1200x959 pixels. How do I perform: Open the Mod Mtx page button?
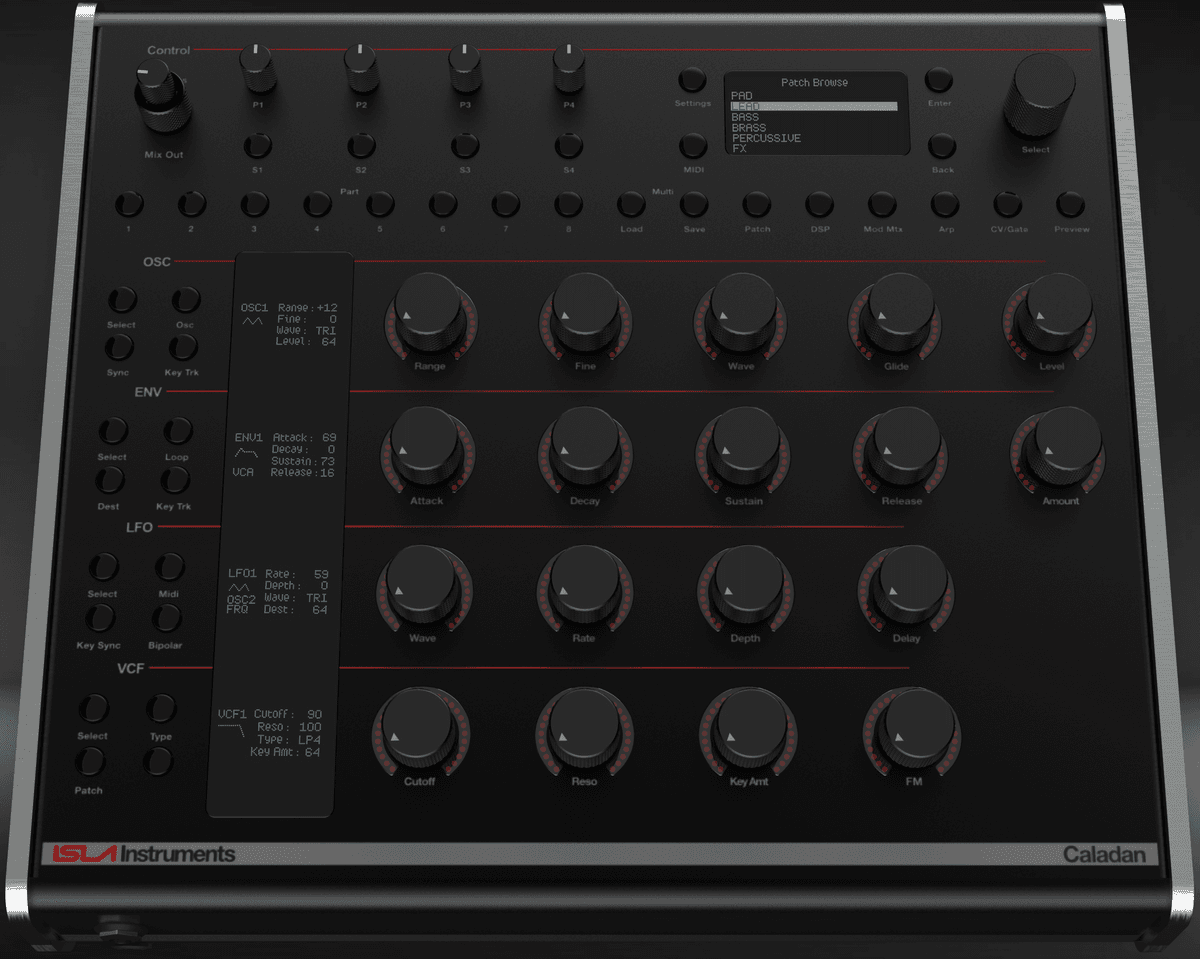coord(882,205)
